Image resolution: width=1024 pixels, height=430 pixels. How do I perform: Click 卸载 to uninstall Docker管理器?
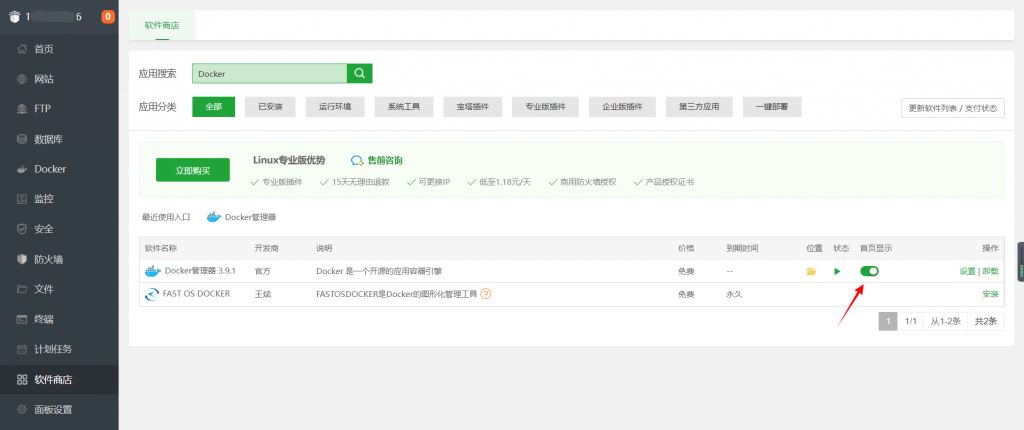pyautogui.click(x=991, y=271)
